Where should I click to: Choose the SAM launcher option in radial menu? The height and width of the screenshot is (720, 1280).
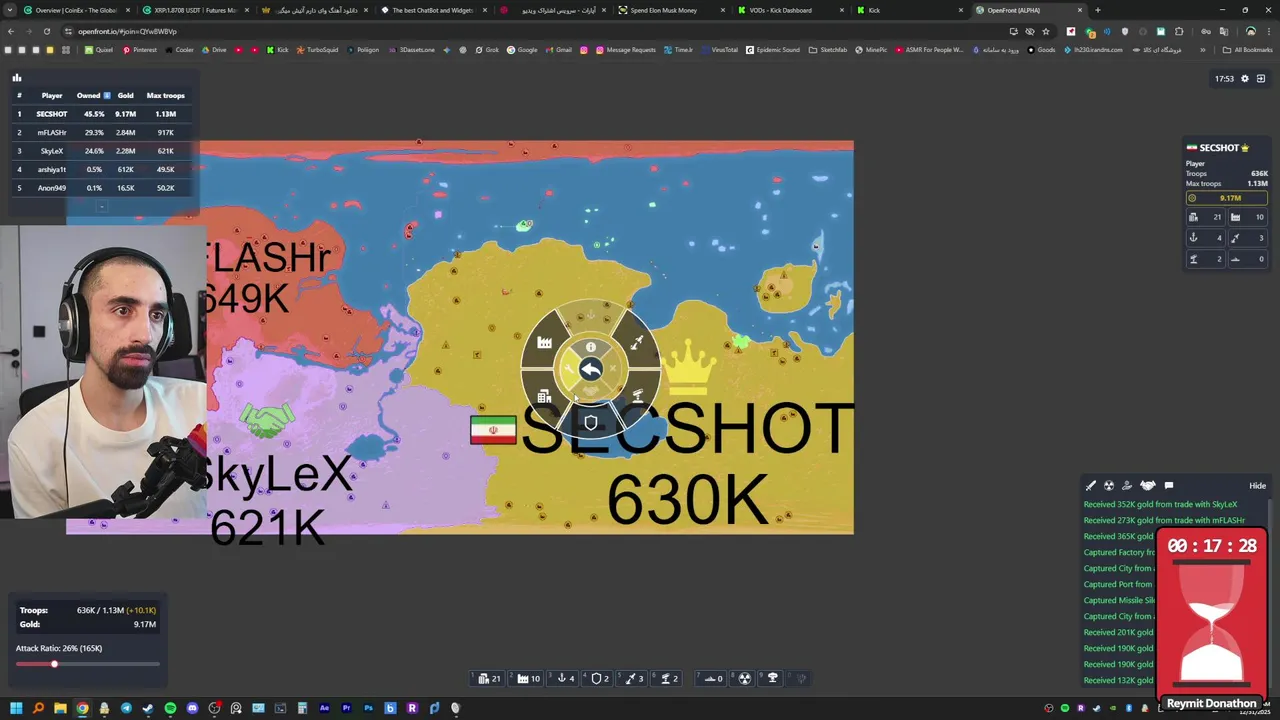pos(637,397)
